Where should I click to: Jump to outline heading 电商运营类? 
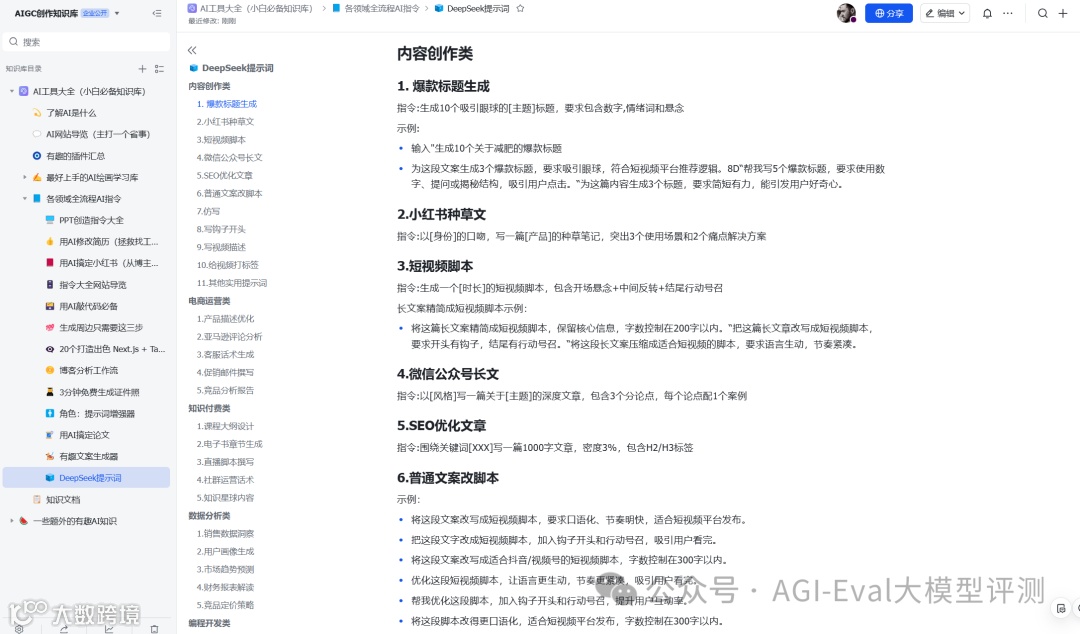[209, 301]
